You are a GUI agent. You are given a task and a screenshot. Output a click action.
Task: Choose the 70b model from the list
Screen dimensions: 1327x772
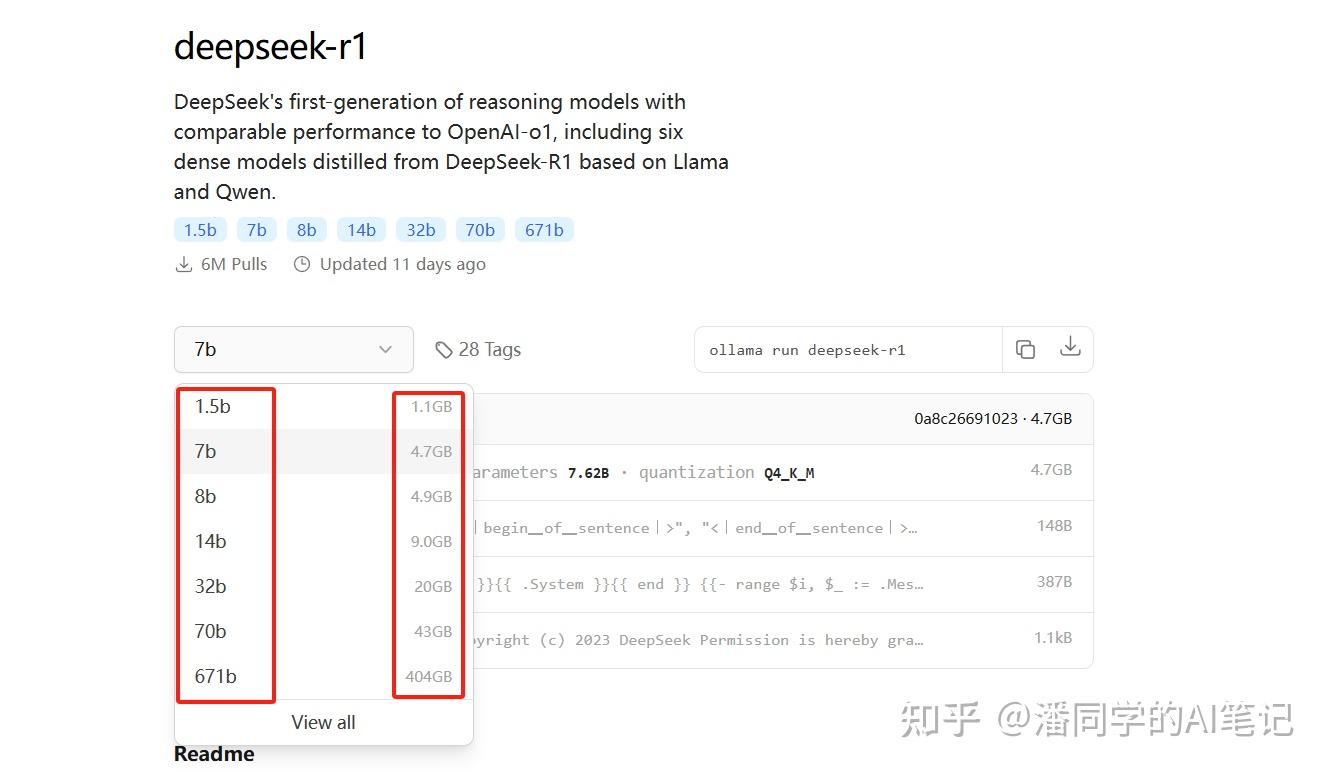[x=211, y=631]
